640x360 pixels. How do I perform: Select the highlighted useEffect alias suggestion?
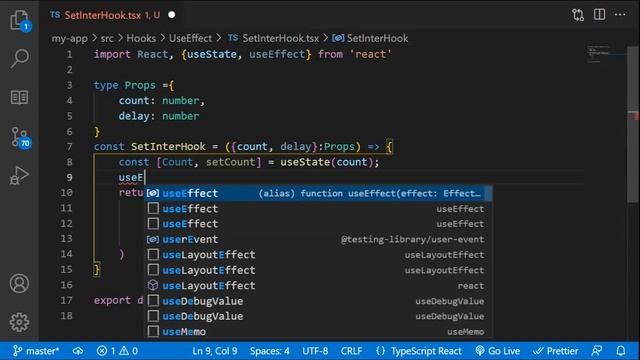pyautogui.click(x=318, y=193)
